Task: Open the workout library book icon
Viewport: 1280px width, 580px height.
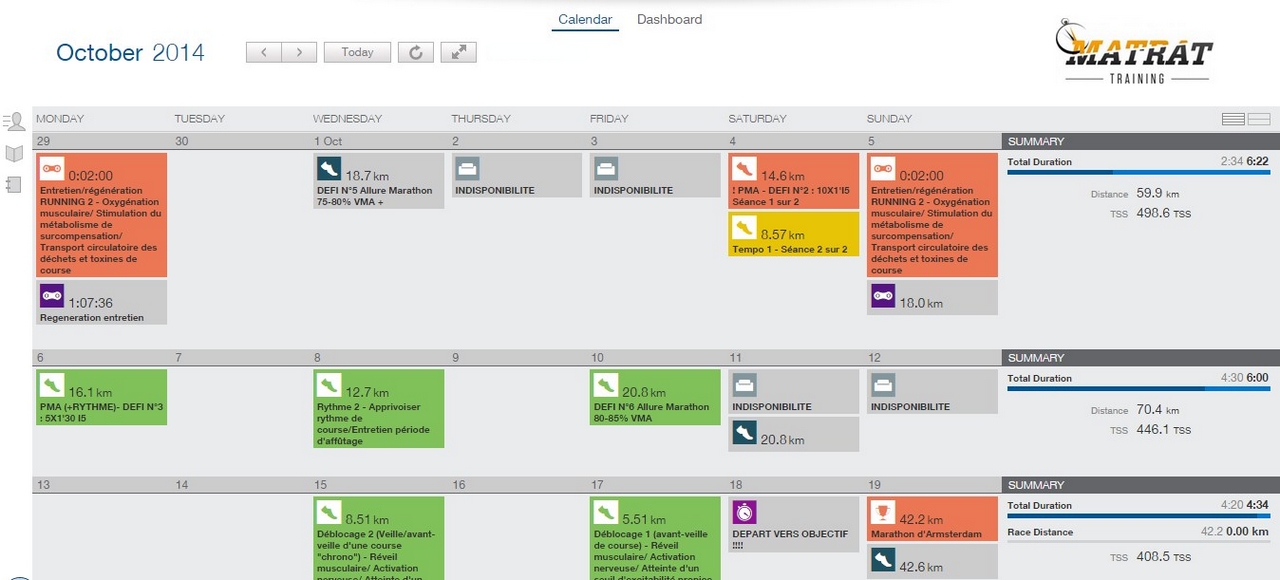Action: [14, 152]
